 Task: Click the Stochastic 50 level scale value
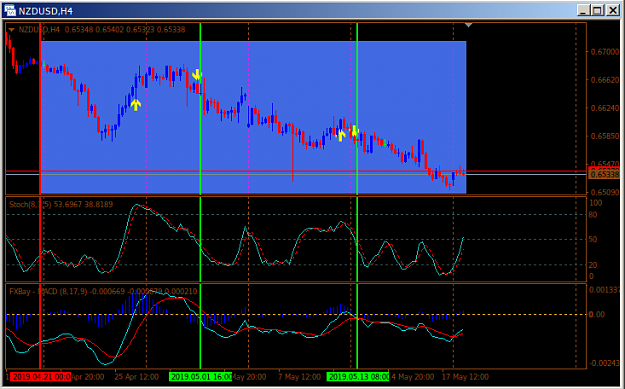[593, 240]
